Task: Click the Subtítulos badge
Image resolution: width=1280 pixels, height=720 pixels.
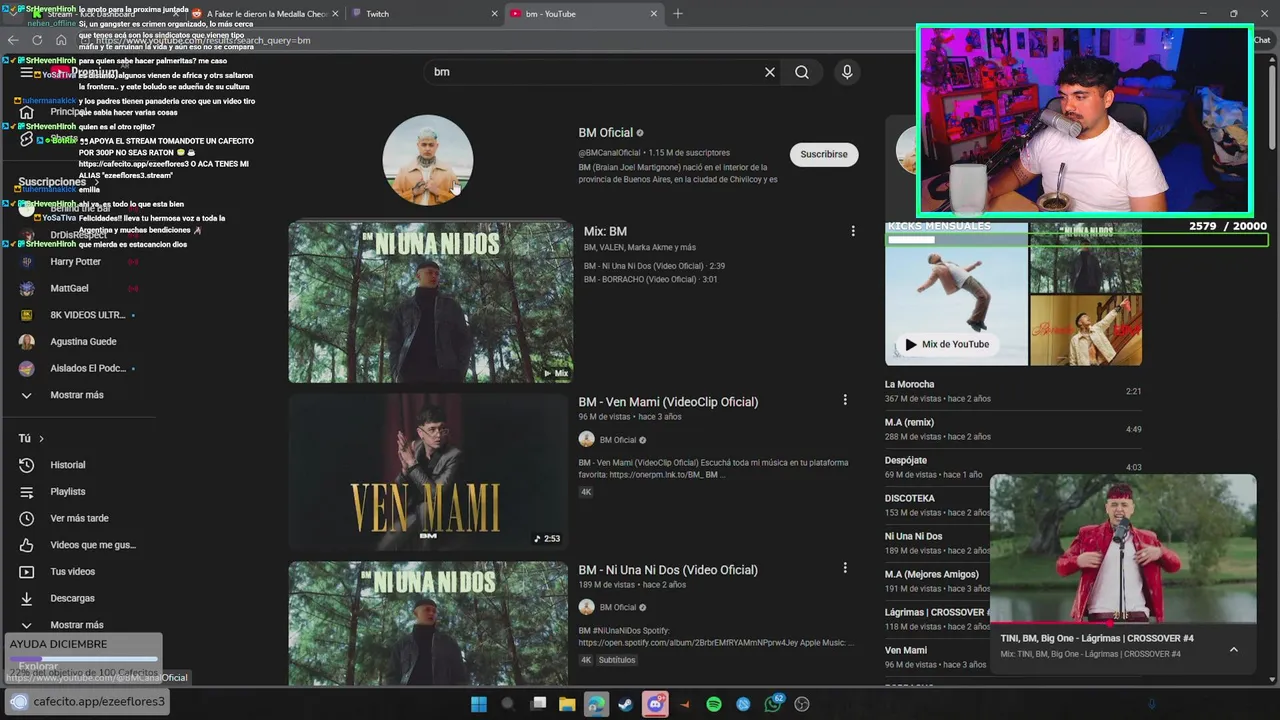Action: tap(617, 660)
